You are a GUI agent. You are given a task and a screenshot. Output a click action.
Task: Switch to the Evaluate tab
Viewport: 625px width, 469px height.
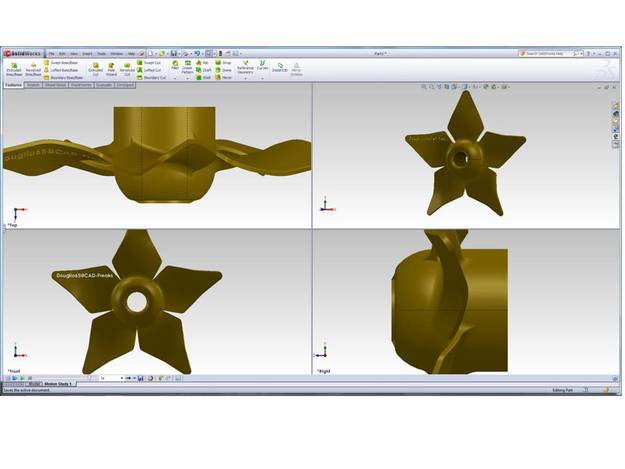[105, 85]
